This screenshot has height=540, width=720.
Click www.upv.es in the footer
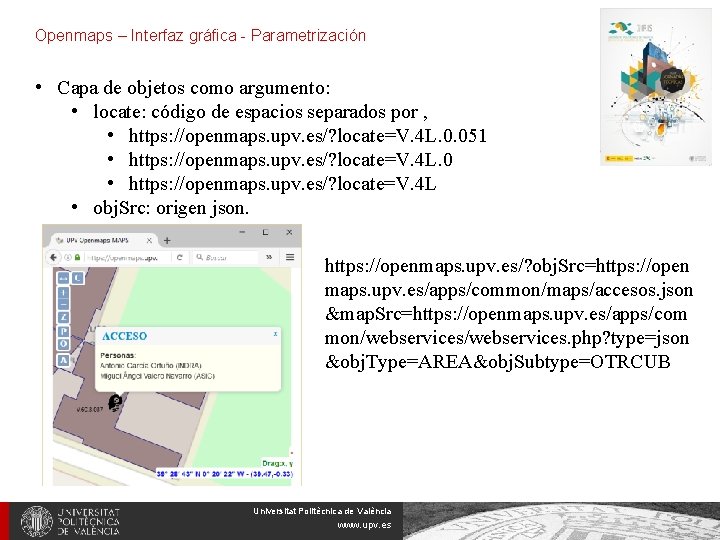364,525
